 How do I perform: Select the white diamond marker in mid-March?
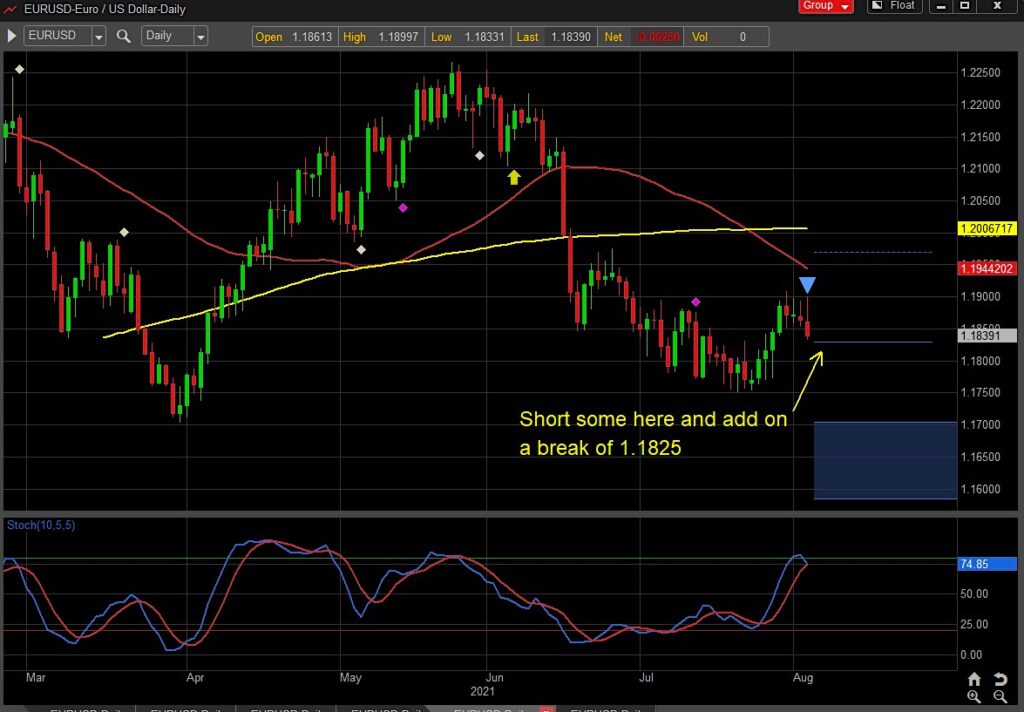[x=124, y=232]
